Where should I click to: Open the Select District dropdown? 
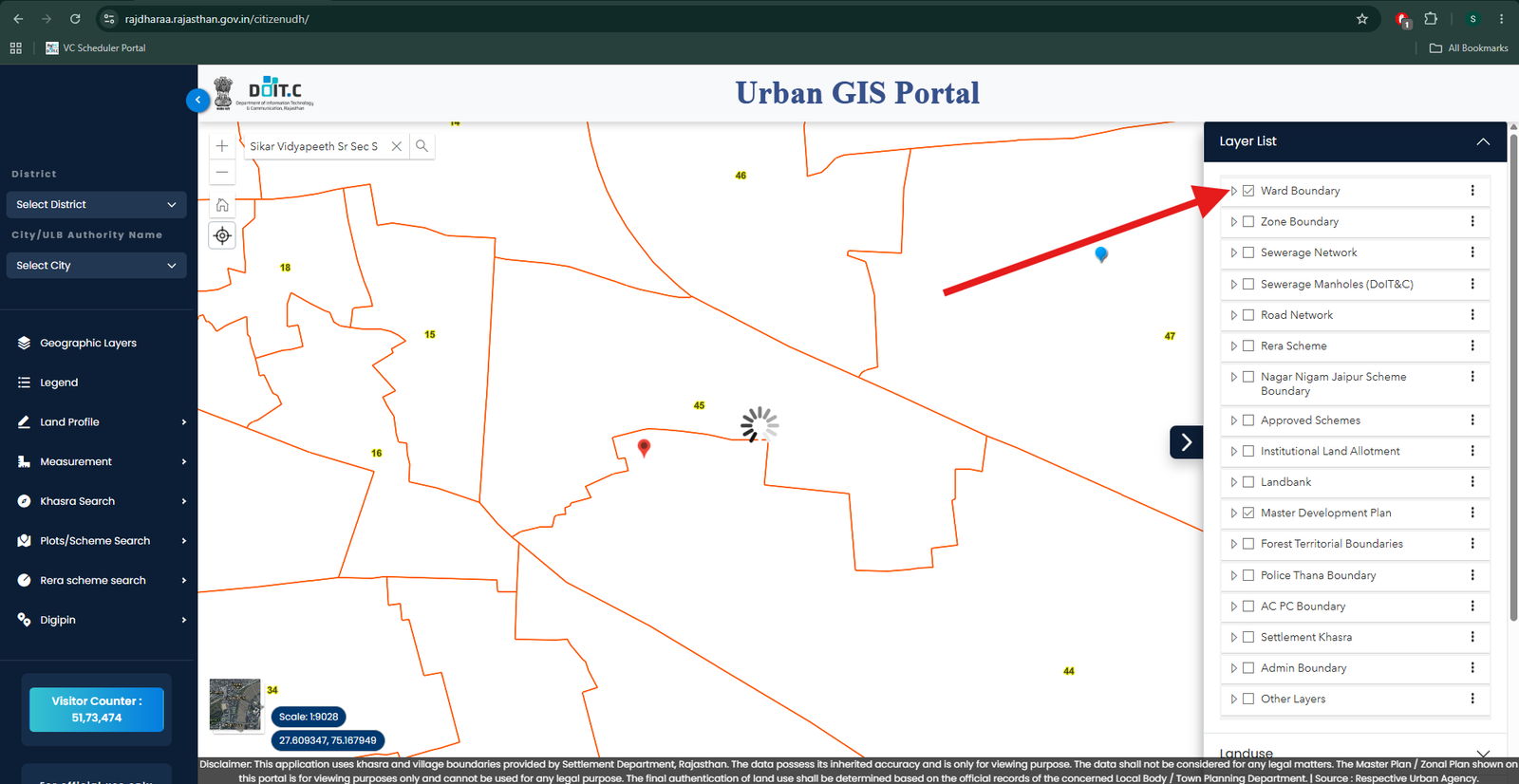[x=96, y=204]
